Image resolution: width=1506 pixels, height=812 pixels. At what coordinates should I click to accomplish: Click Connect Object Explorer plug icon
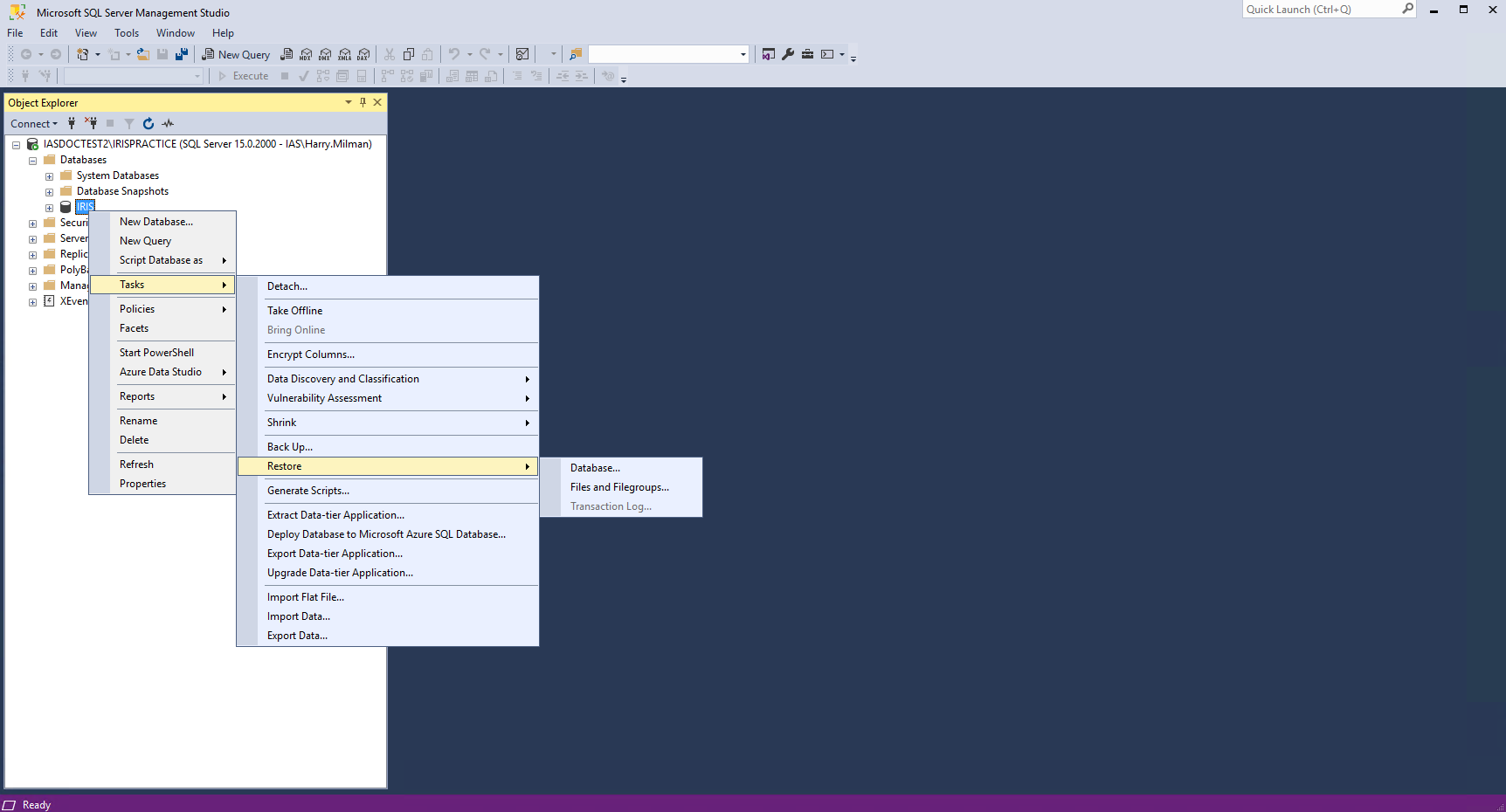point(72,123)
